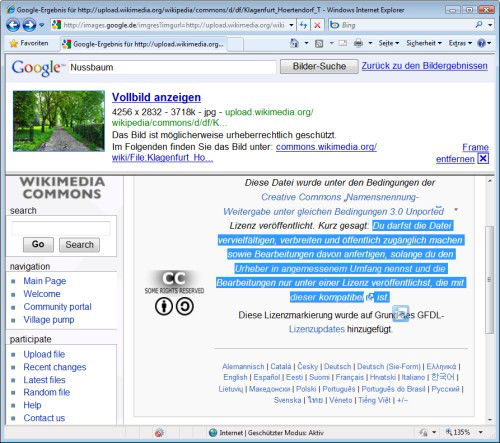Click the Frame entfernen link
This screenshot has width=500, height=443.
(462, 153)
